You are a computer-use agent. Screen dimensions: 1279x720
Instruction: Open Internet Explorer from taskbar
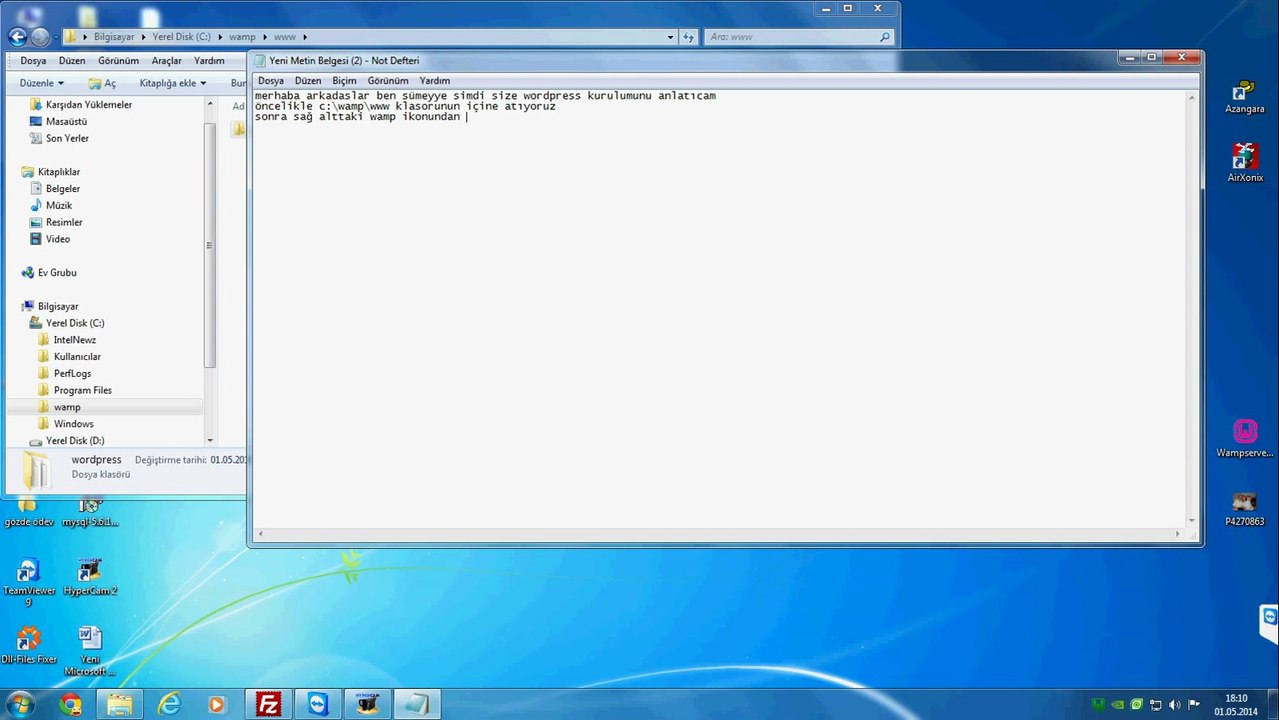(169, 704)
